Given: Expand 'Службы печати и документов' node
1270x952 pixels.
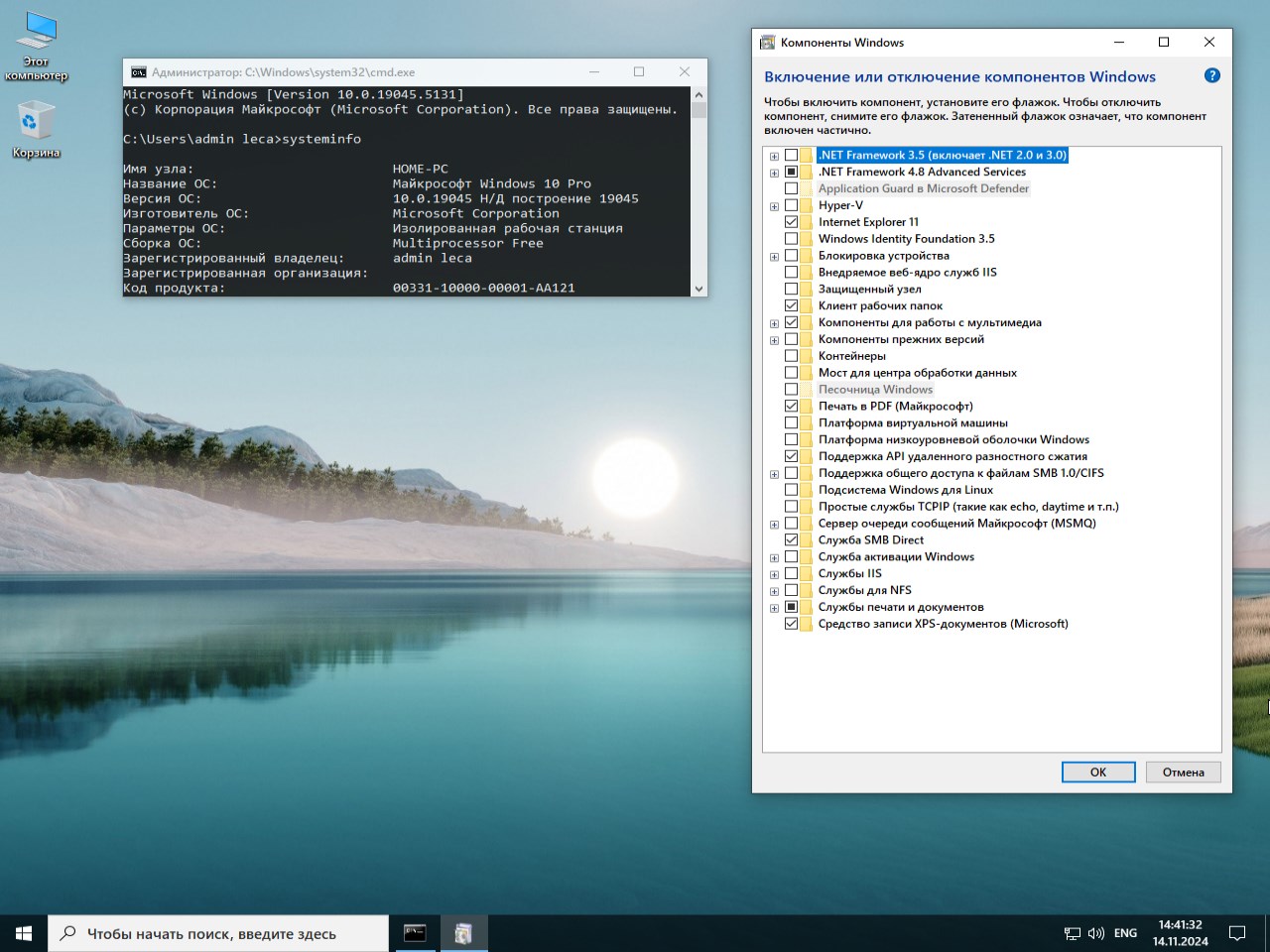Looking at the screenshot, I should coord(774,608).
